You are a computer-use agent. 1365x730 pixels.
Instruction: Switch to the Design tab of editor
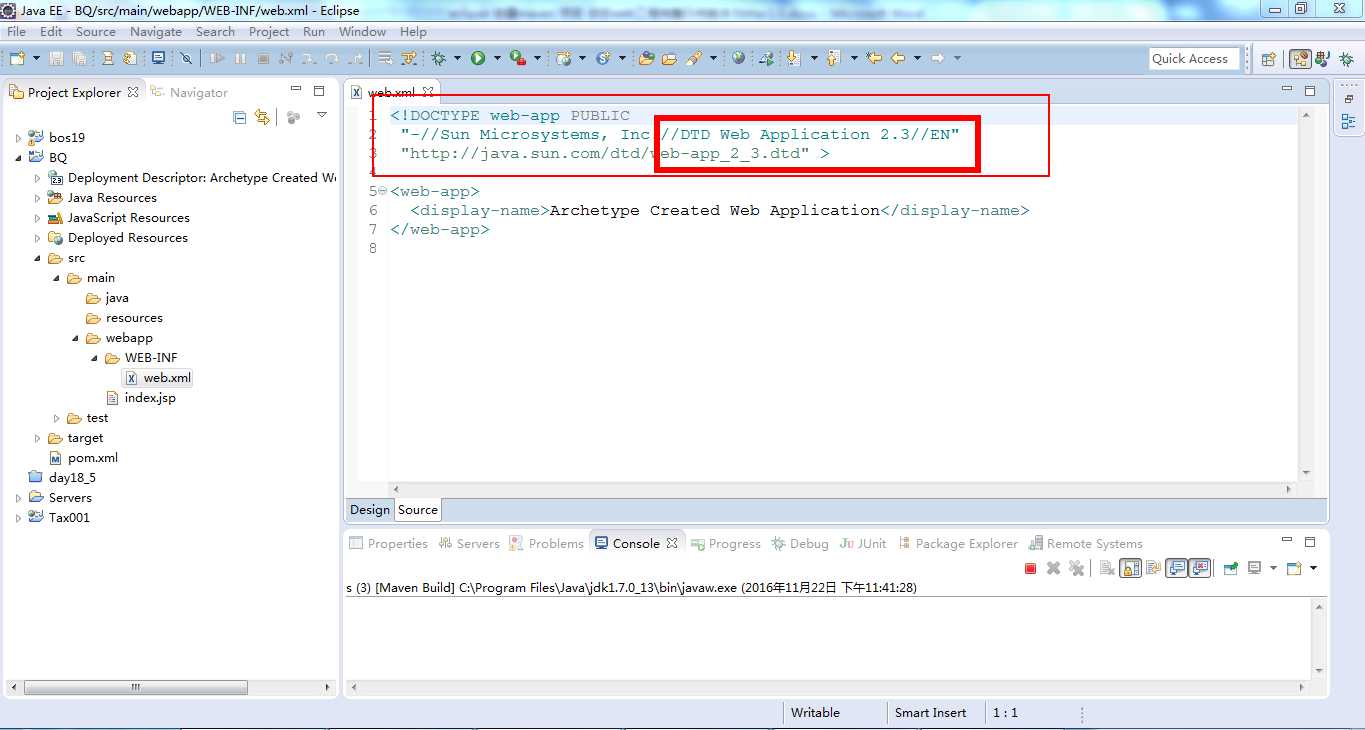pyautogui.click(x=370, y=510)
